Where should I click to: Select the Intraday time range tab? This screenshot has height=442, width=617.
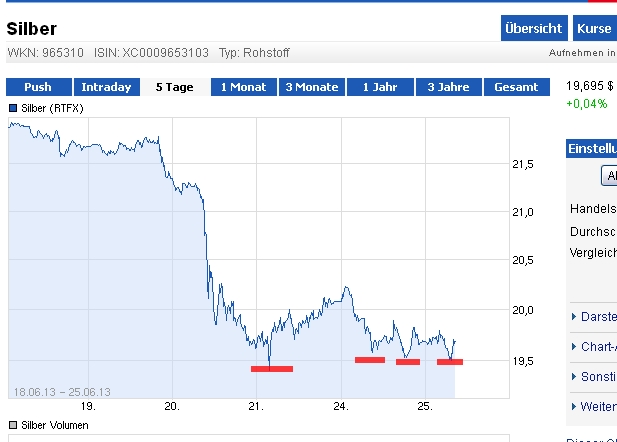click(x=106, y=87)
